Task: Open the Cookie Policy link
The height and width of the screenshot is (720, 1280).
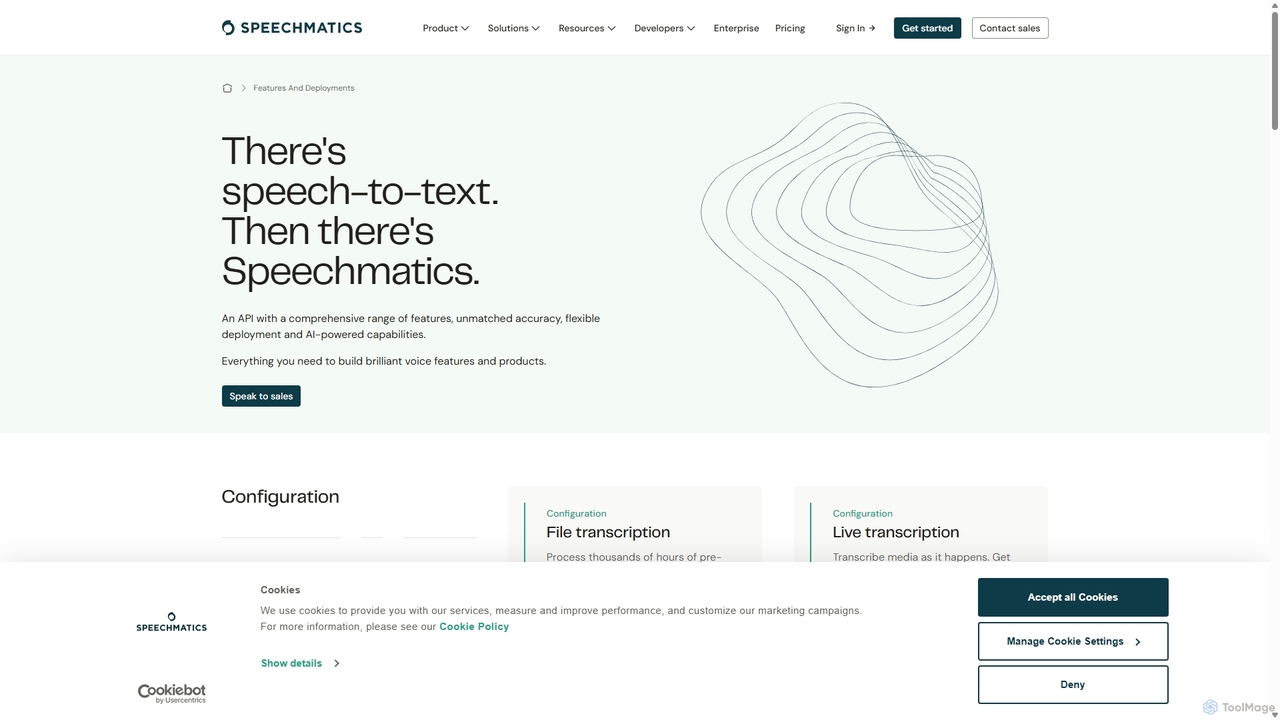Action: click(x=474, y=626)
